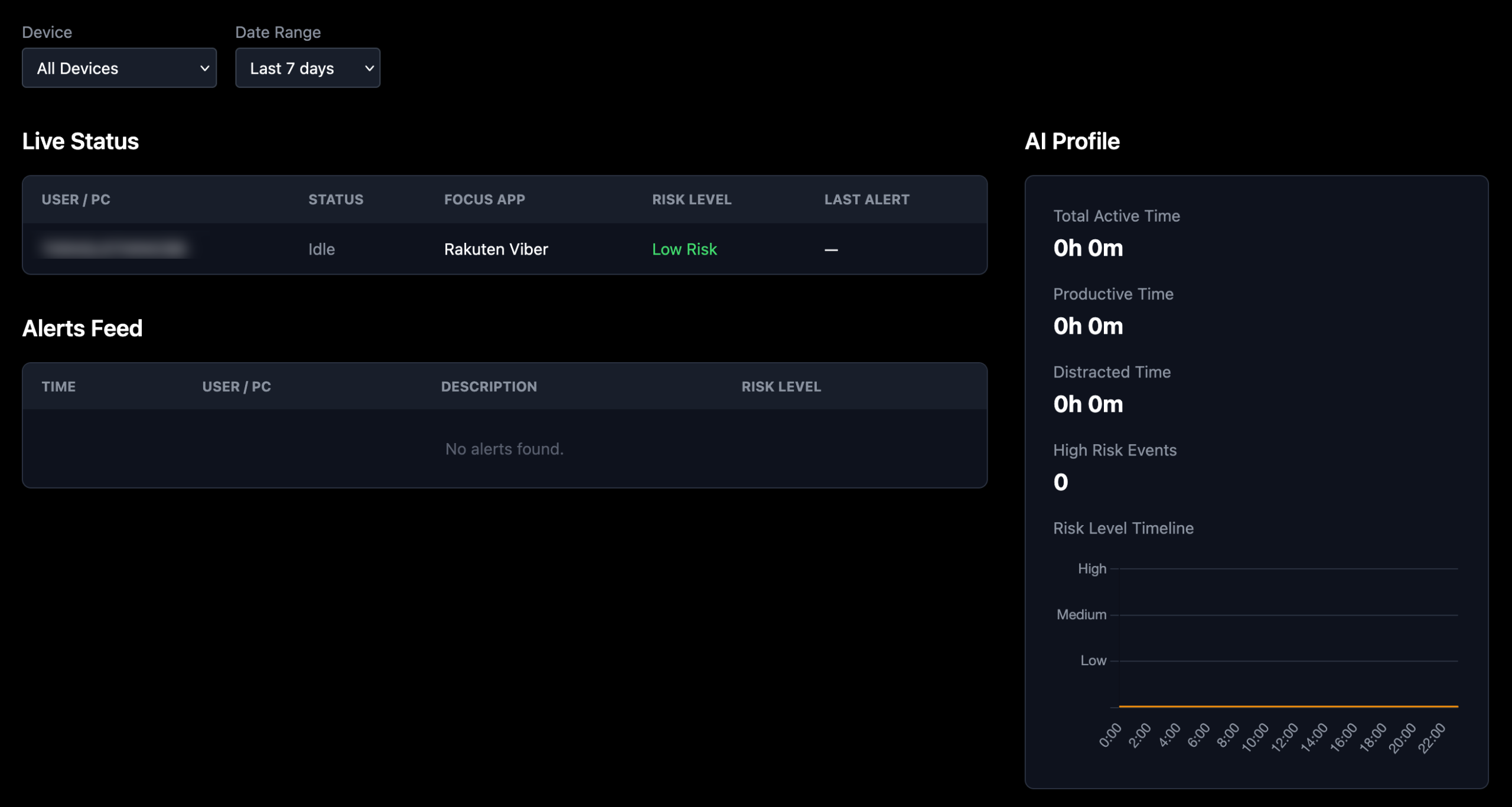
Task: Sort Alerts Feed by DESCRIPTION header
Action: pyautogui.click(x=488, y=387)
